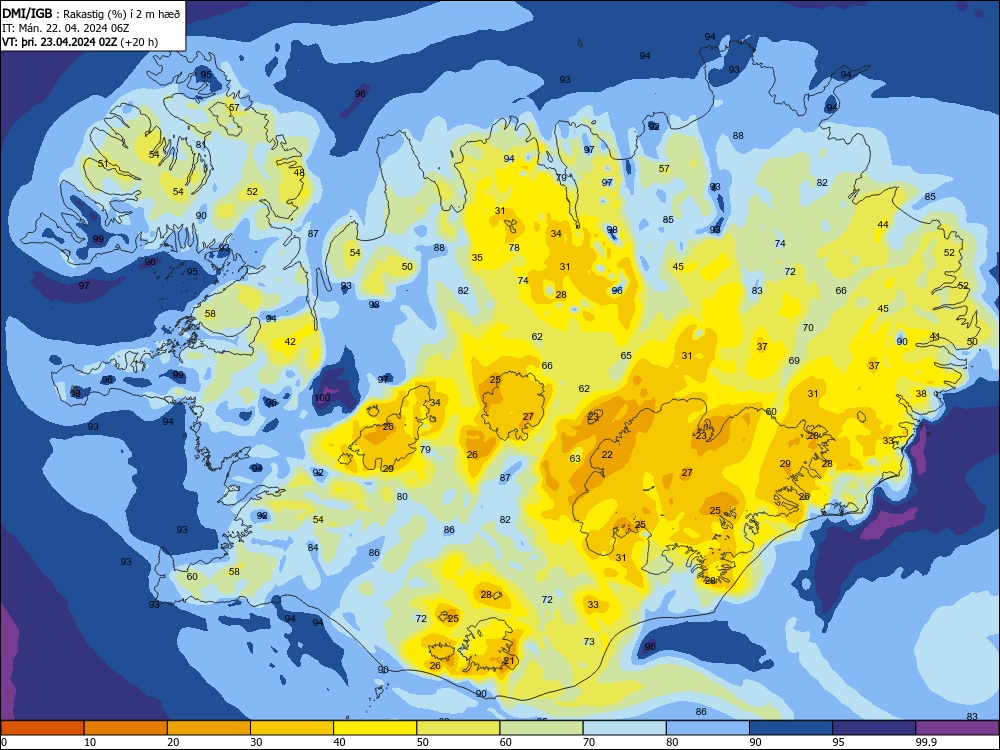Viewport: 1000px width, 750px height.
Task: Click the '99.9' legend tick label
Action: pyautogui.click(x=926, y=742)
